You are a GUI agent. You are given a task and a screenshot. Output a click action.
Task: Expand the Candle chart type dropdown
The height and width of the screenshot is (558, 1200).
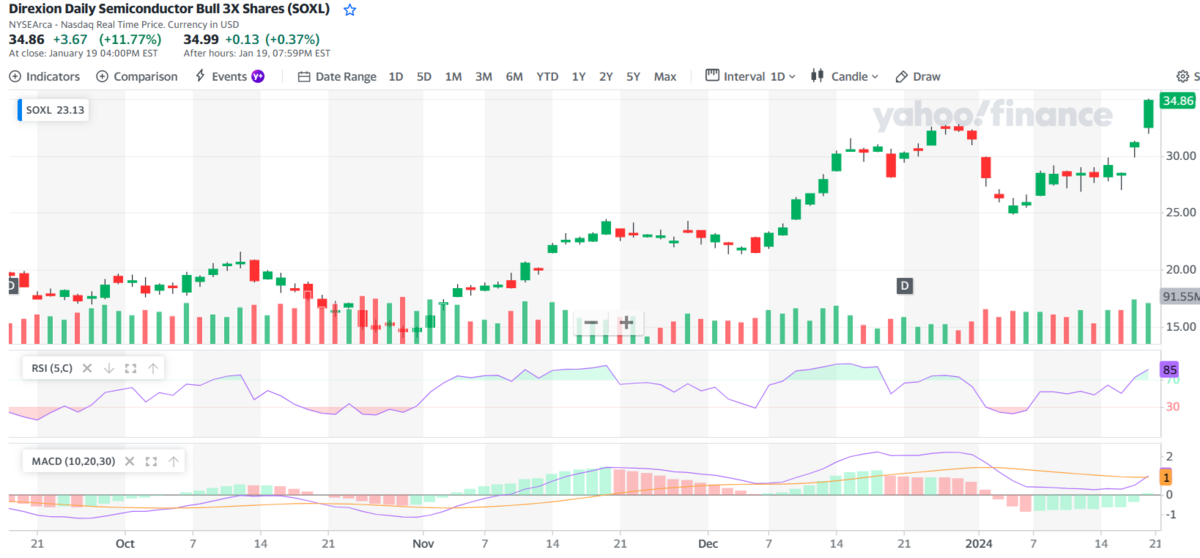[x=845, y=76]
